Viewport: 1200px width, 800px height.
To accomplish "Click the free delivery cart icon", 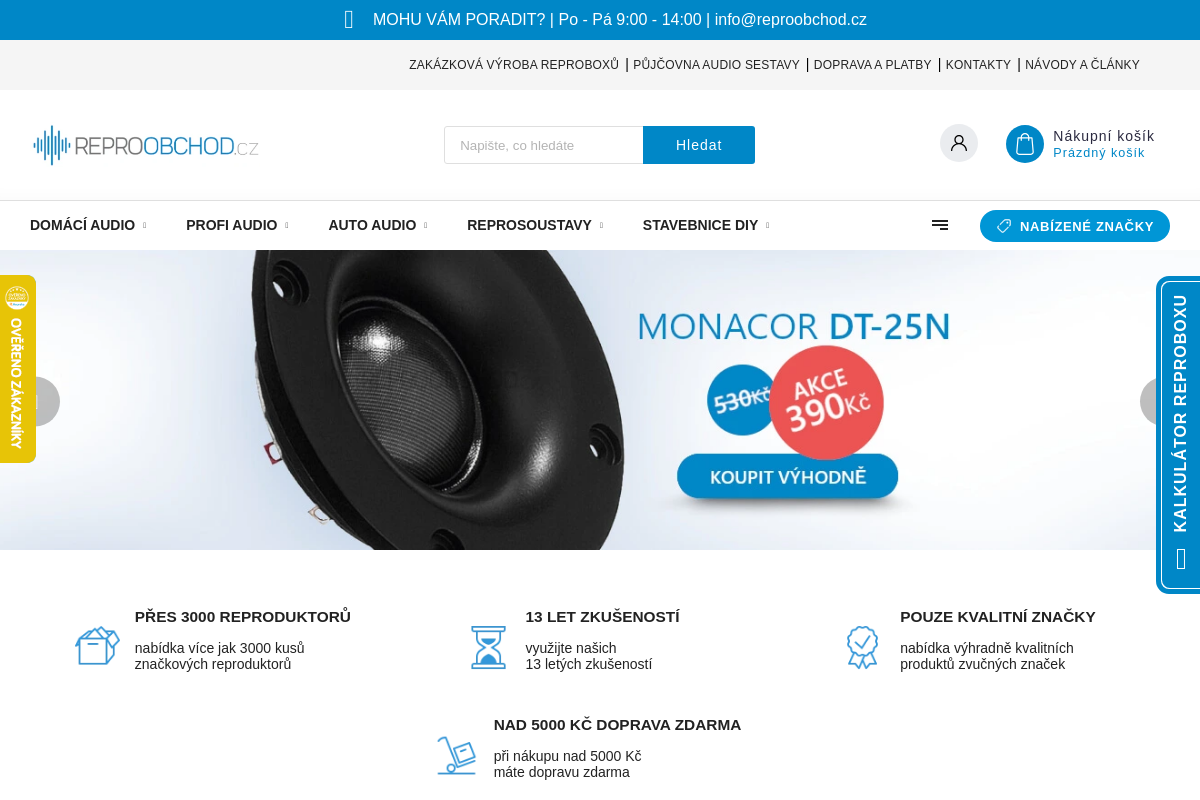I will coord(456,755).
